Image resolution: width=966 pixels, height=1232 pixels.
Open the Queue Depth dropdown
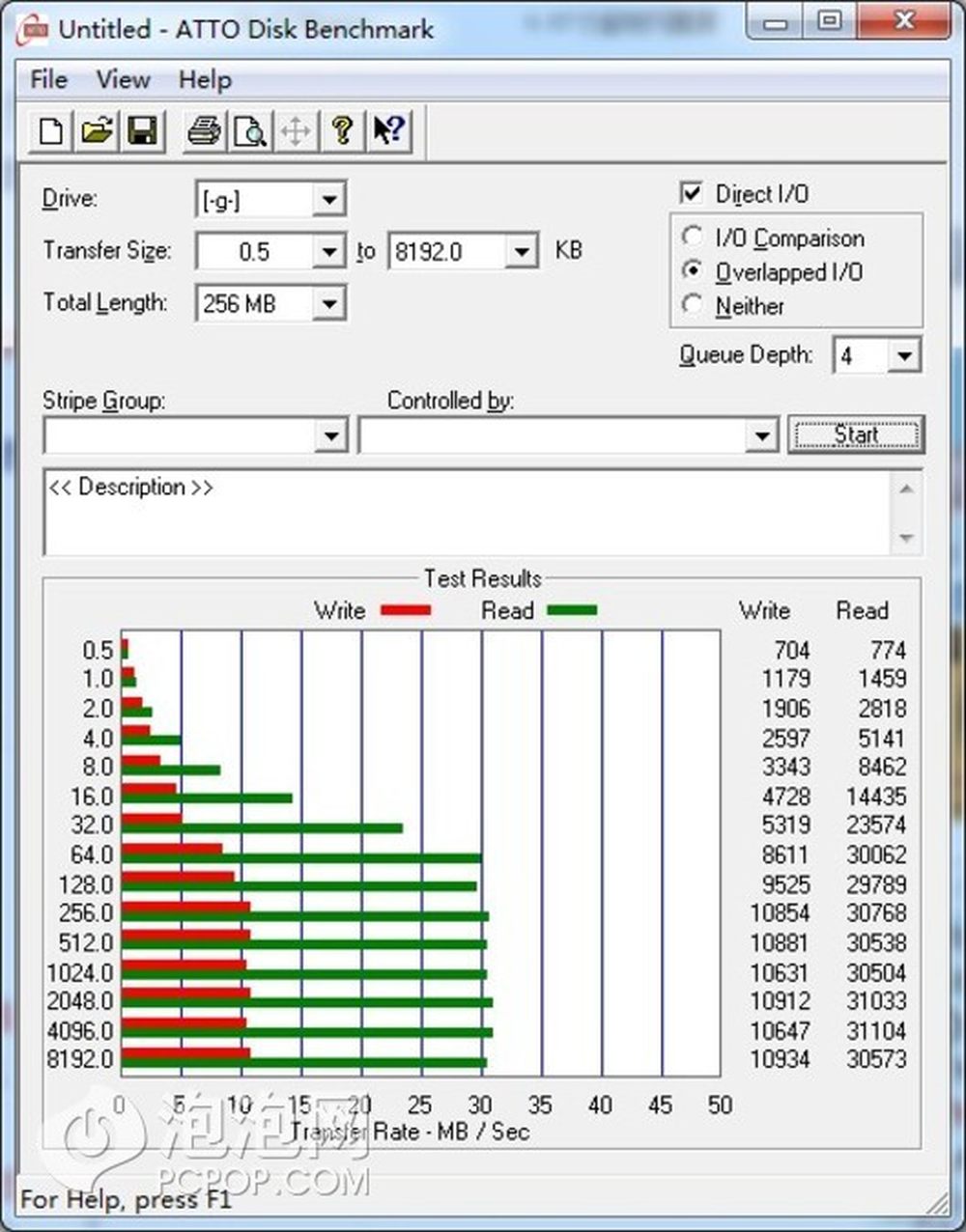point(904,356)
